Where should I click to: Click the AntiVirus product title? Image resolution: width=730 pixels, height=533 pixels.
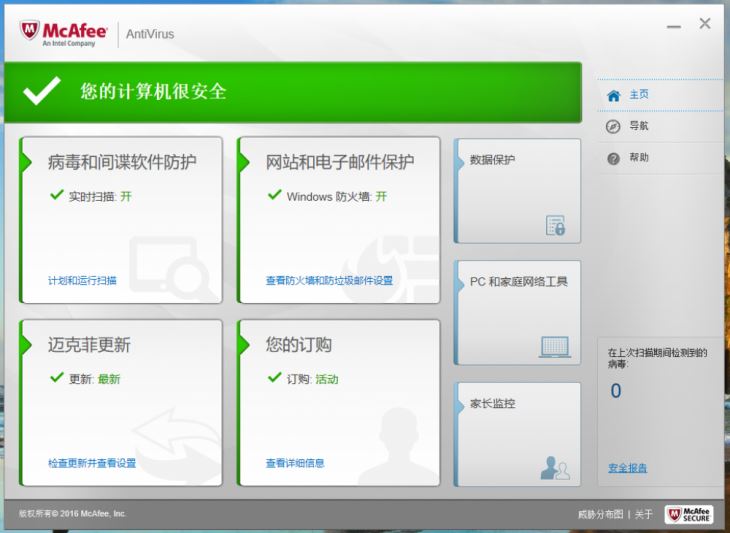point(150,34)
